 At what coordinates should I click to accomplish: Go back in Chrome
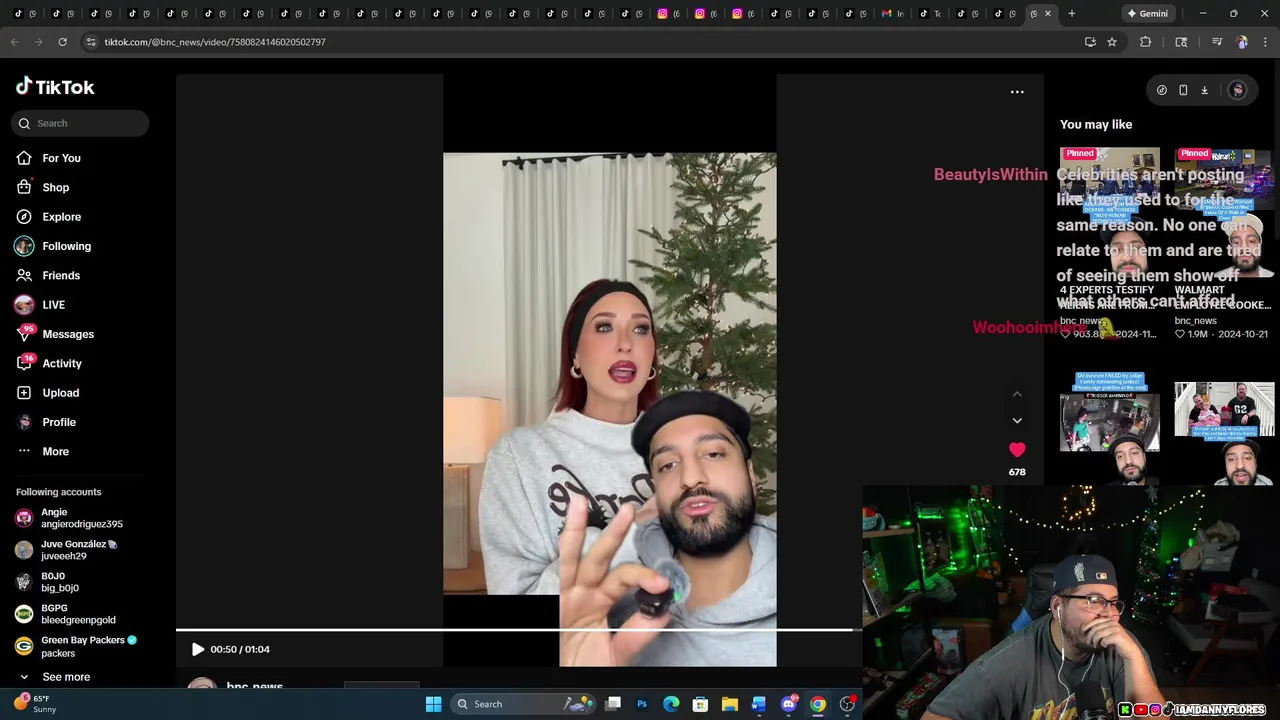tap(14, 42)
